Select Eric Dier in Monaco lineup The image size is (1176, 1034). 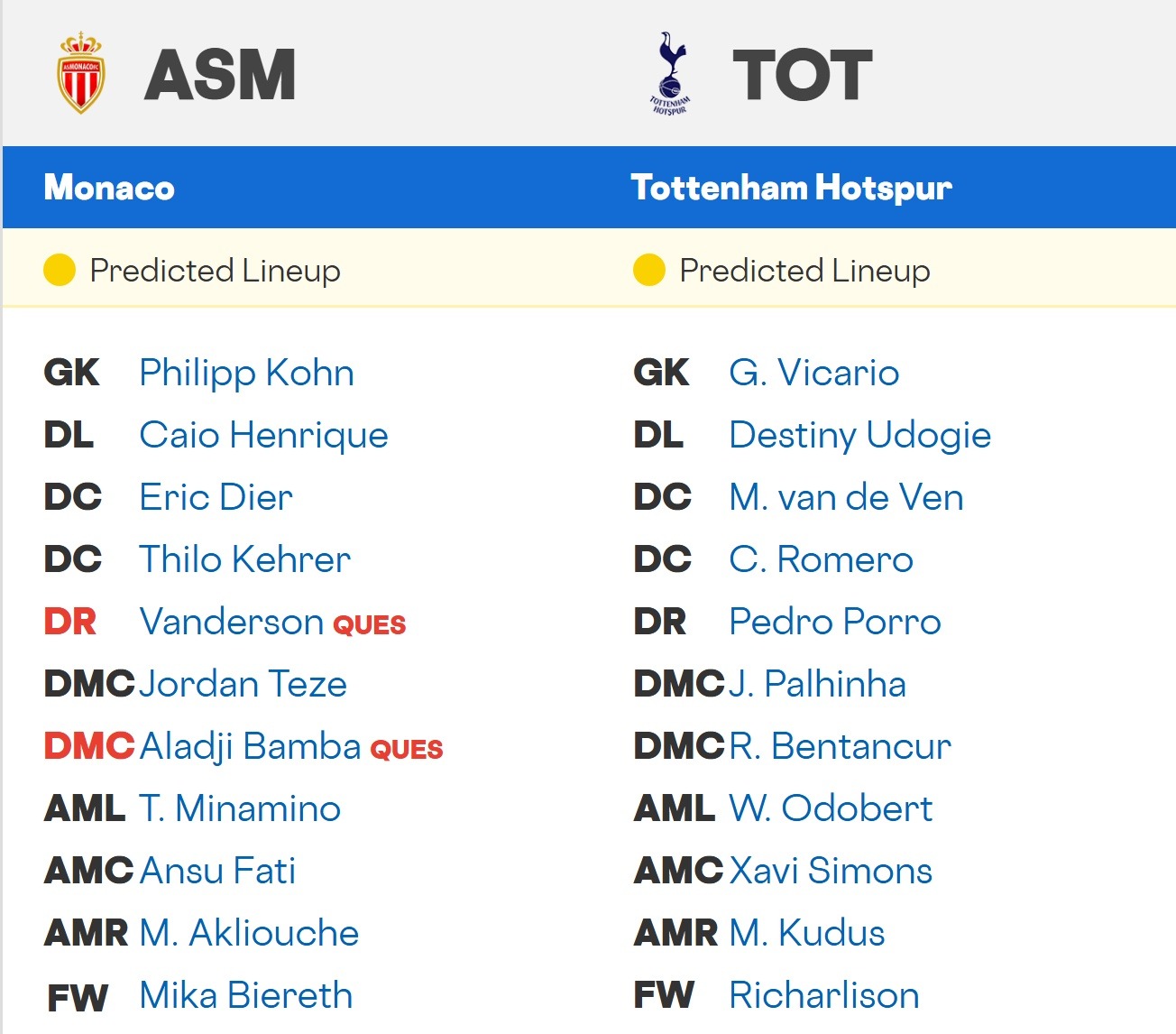pos(216,497)
